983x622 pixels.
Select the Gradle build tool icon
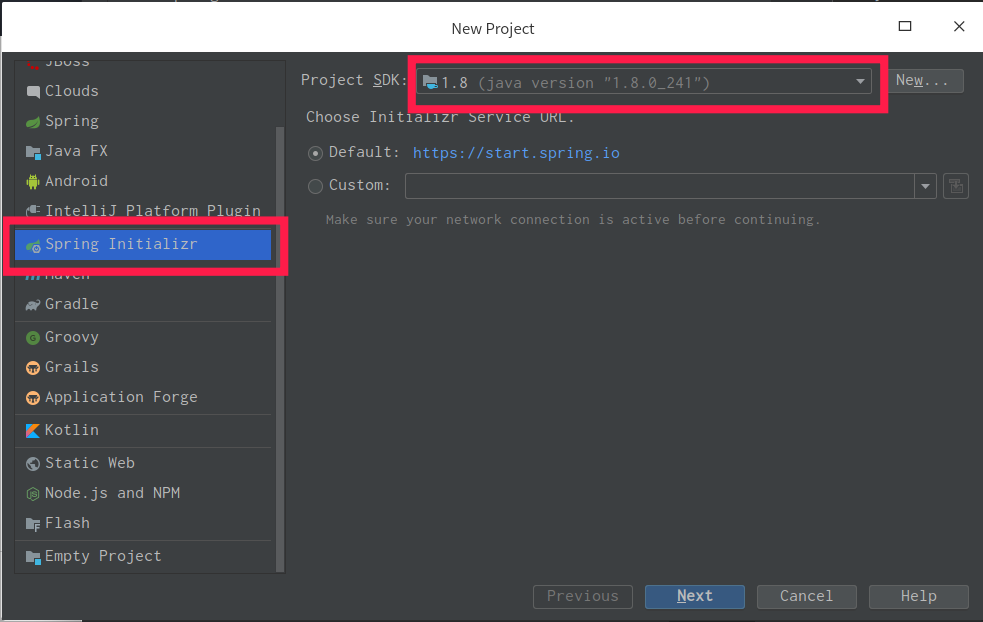pyautogui.click(x=34, y=304)
